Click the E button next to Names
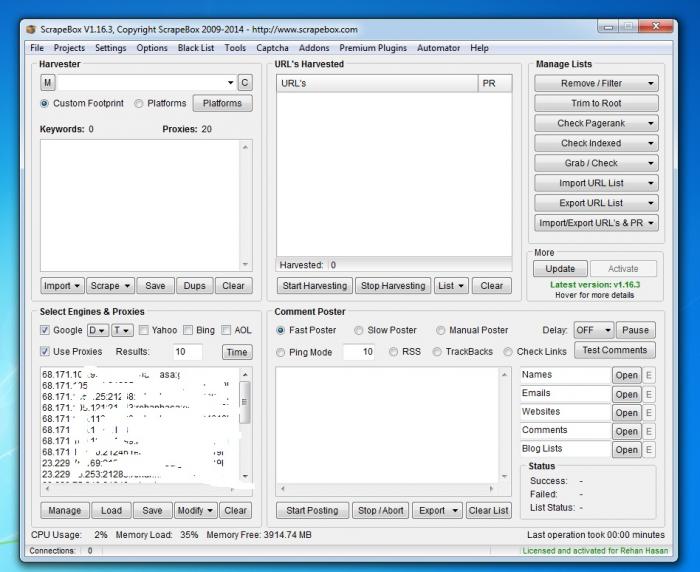Image resolution: width=700 pixels, height=572 pixels. pos(649,375)
